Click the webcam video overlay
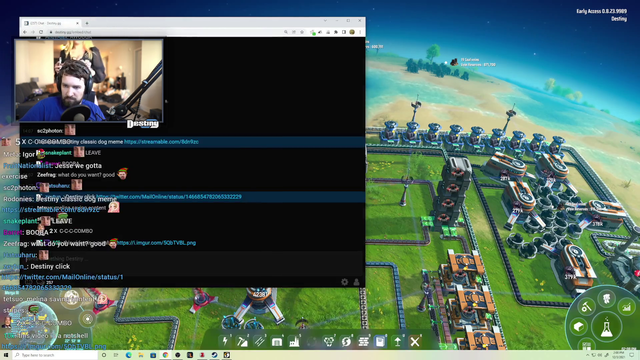Viewport: 640px width, 360px height. point(89,80)
